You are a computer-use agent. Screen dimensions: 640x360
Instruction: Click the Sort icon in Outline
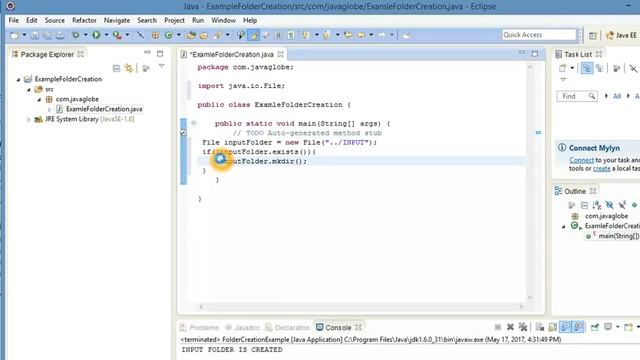click(x=597, y=205)
